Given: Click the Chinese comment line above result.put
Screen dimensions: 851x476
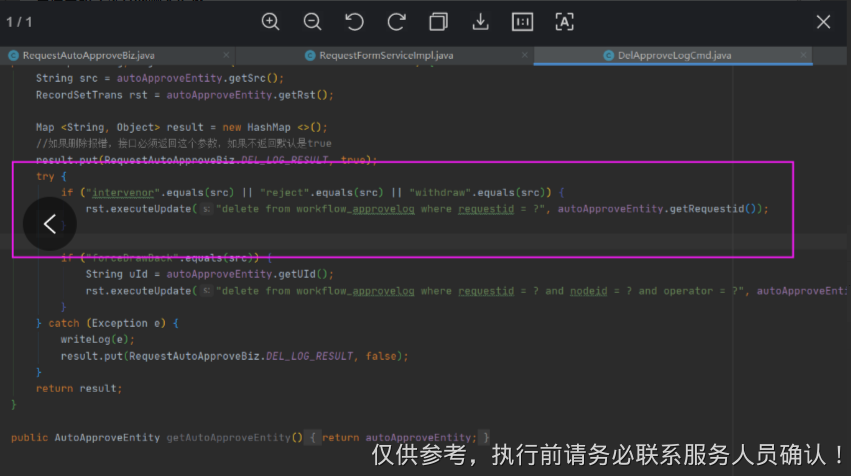Looking at the screenshot, I should click(183, 143).
